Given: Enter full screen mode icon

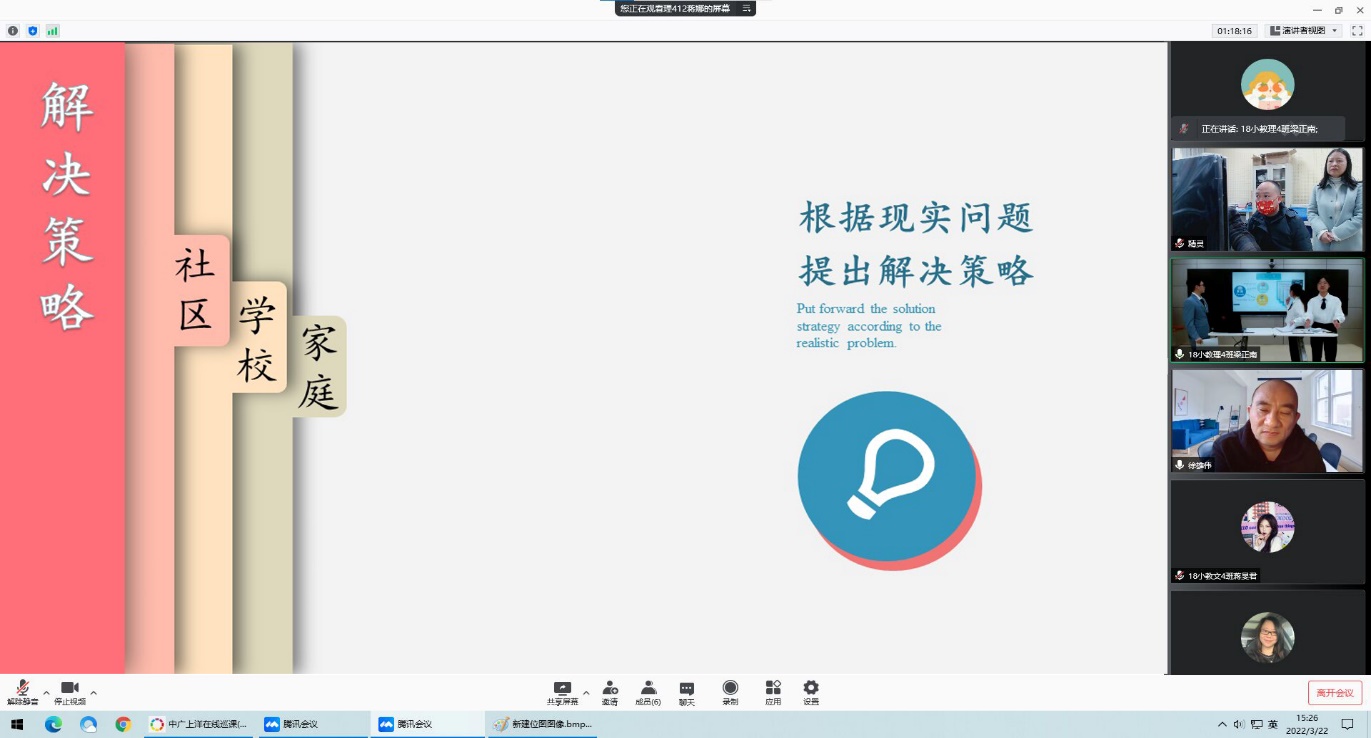Looking at the screenshot, I should point(1357,31).
